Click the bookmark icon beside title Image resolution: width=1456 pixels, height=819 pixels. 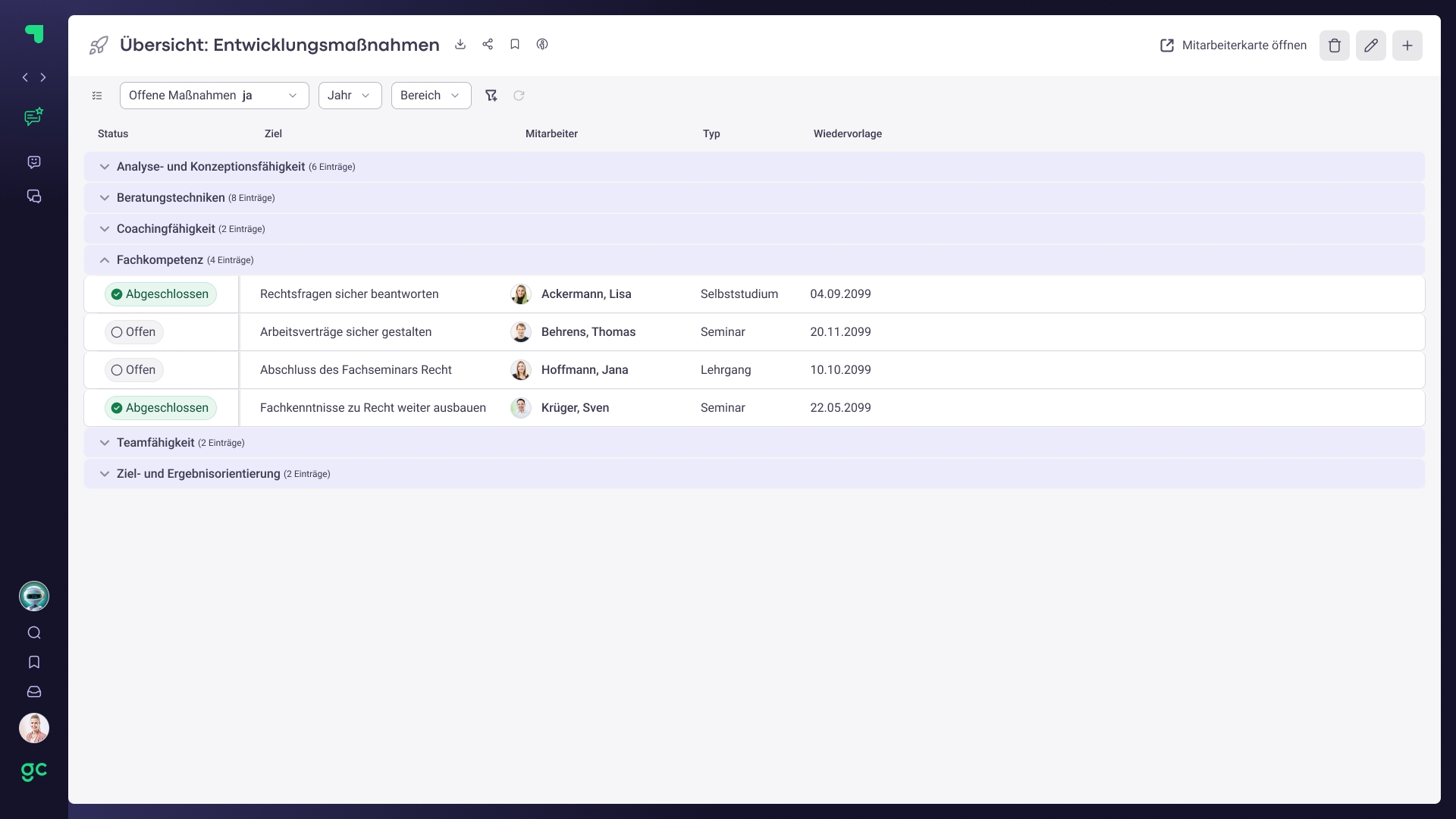515,44
